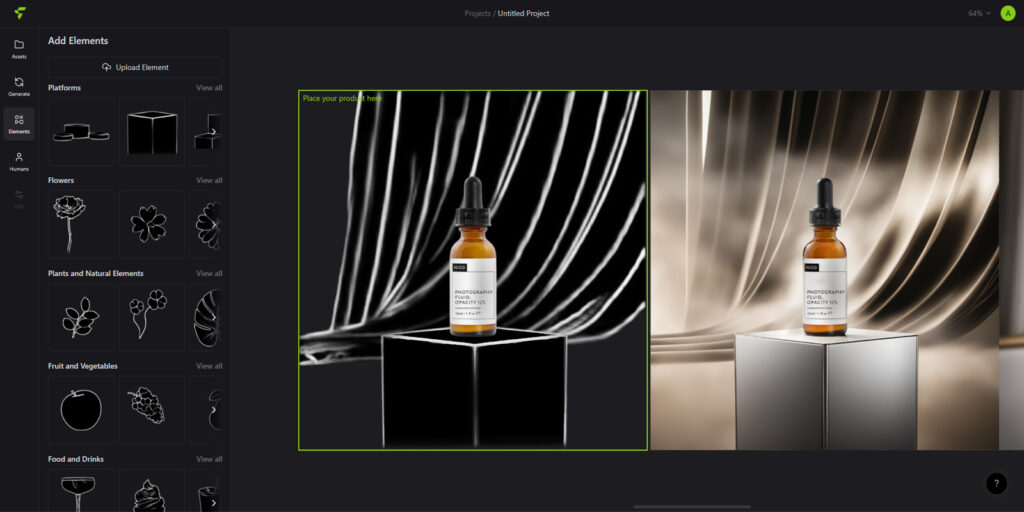Show next items in Flowers row
The height and width of the screenshot is (512, 1024).
tap(213, 224)
